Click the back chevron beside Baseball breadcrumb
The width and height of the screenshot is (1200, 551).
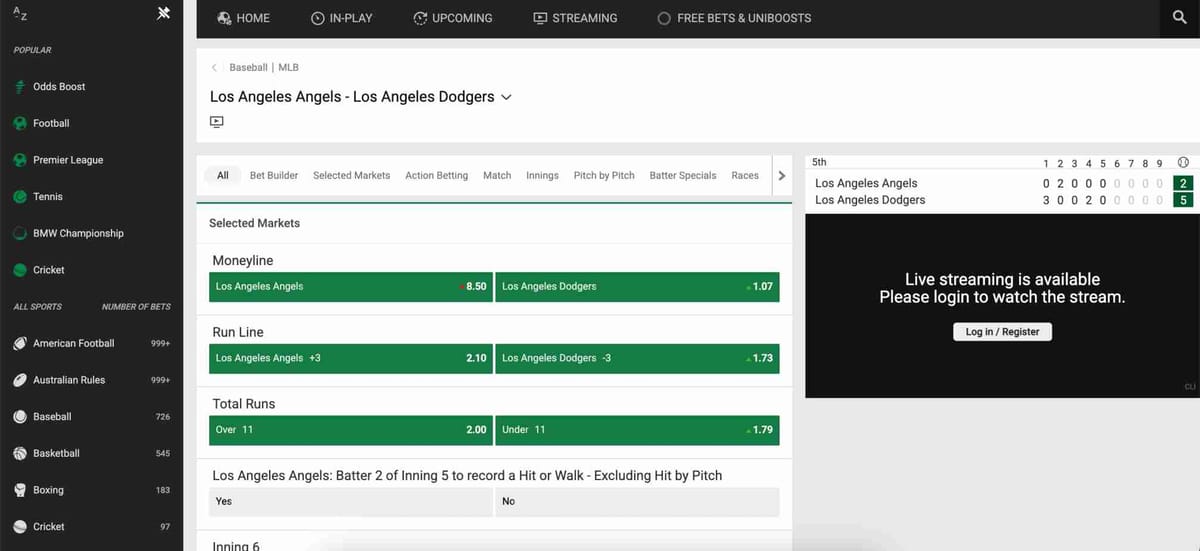click(x=214, y=68)
